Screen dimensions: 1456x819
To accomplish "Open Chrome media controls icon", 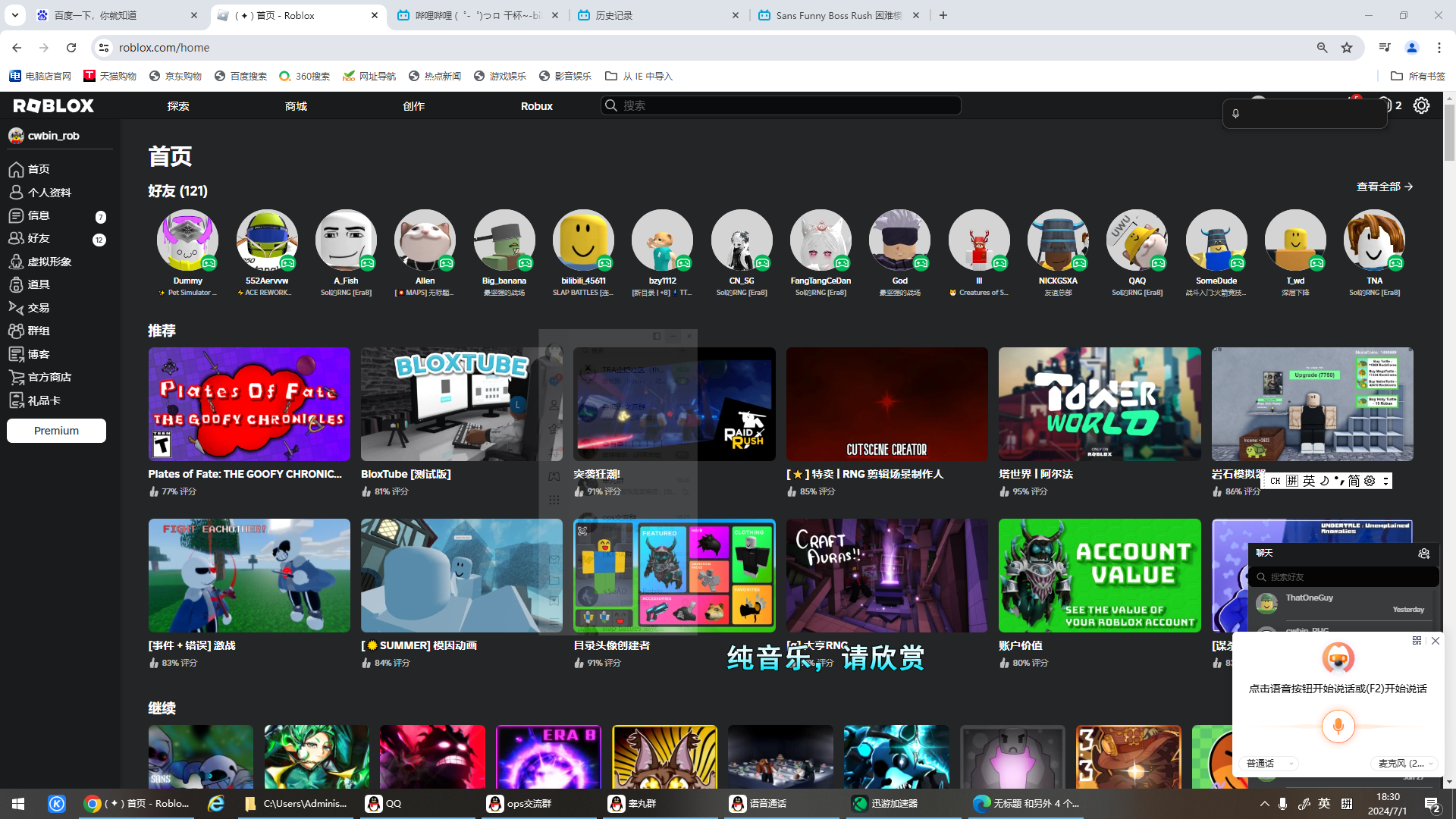I will coord(1385,48).
